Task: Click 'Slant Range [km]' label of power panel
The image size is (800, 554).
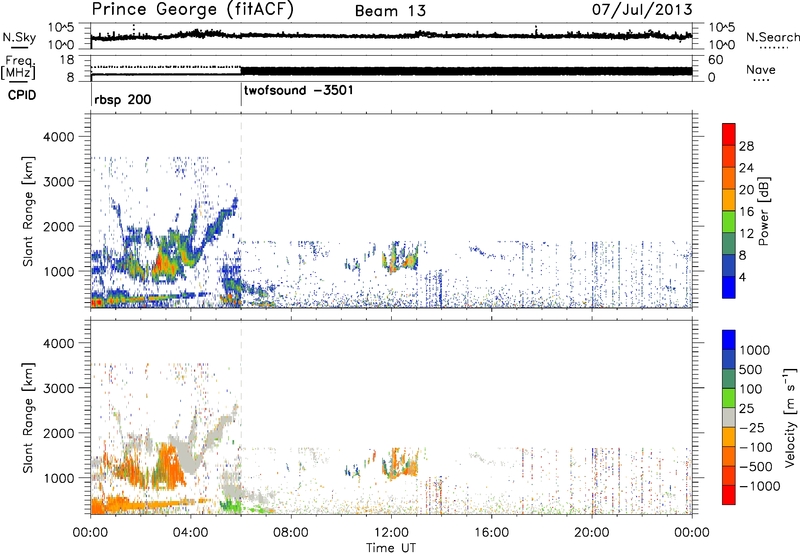Action: point(29,211)
